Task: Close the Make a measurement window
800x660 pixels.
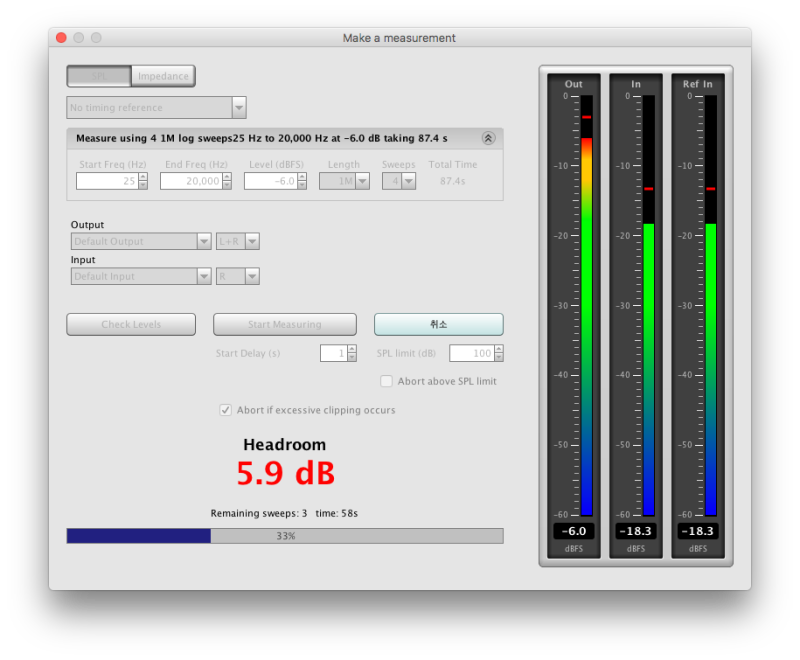Action: click(61, 38)
